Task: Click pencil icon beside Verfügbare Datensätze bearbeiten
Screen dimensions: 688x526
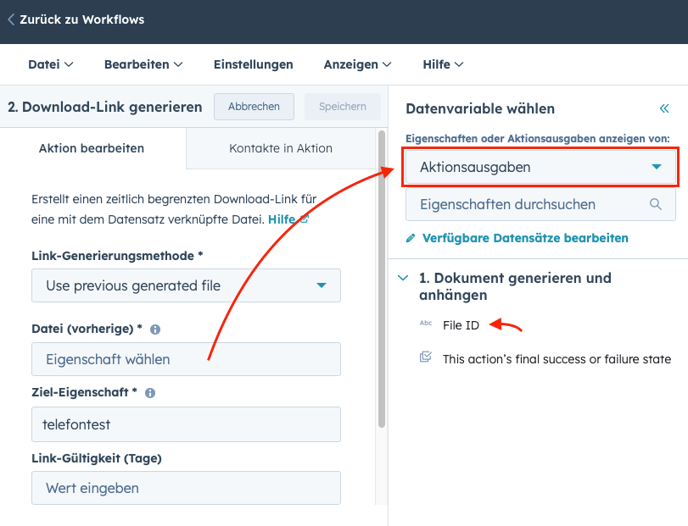Action: [x=411, y=238]
